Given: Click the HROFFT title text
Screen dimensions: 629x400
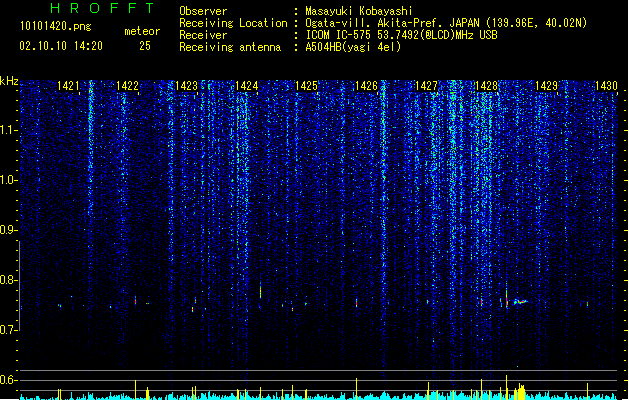Looking at the screenshot, I should tap(102, 8).
